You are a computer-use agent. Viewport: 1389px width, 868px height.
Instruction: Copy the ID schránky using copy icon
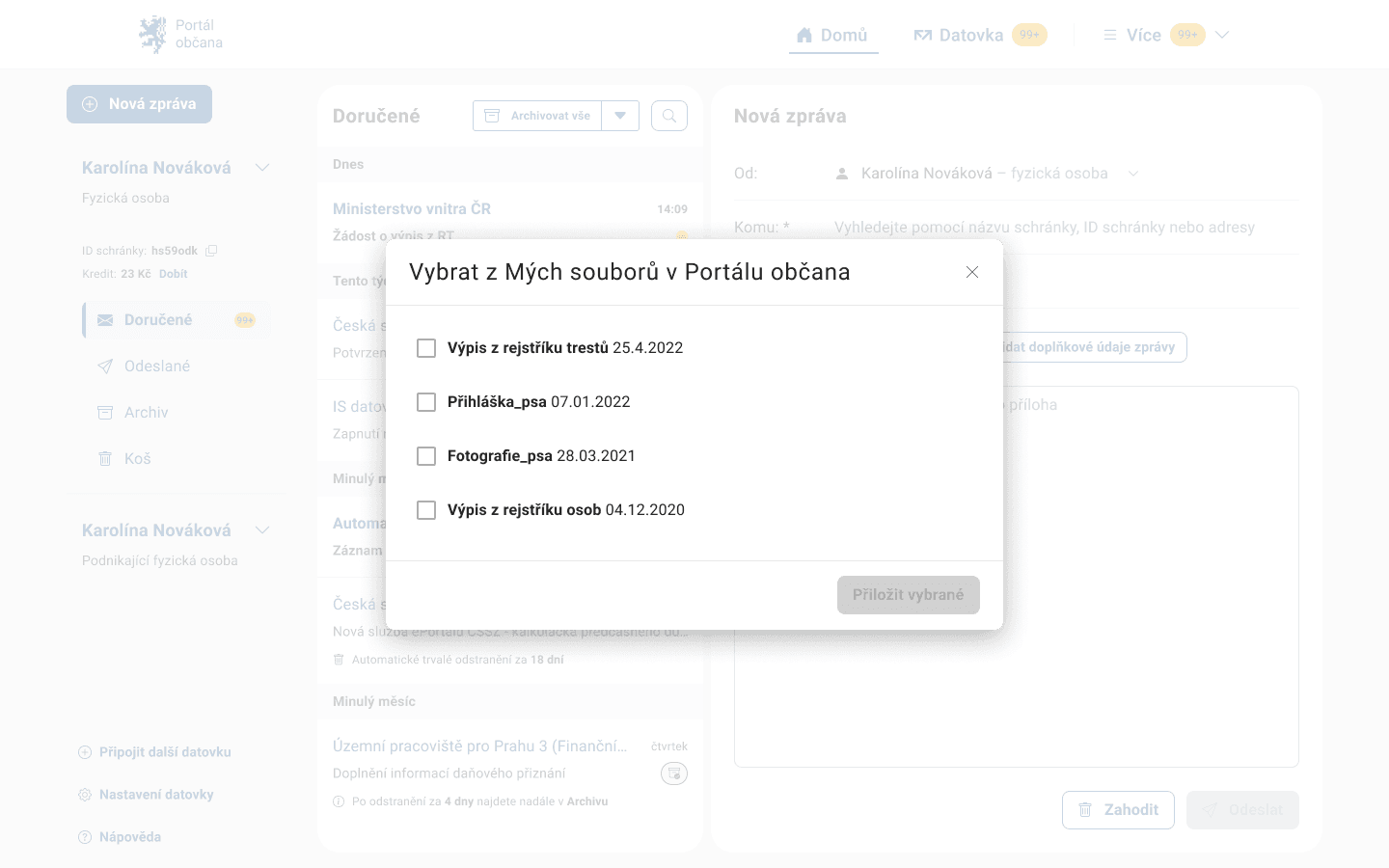click(x=211, y=251)
